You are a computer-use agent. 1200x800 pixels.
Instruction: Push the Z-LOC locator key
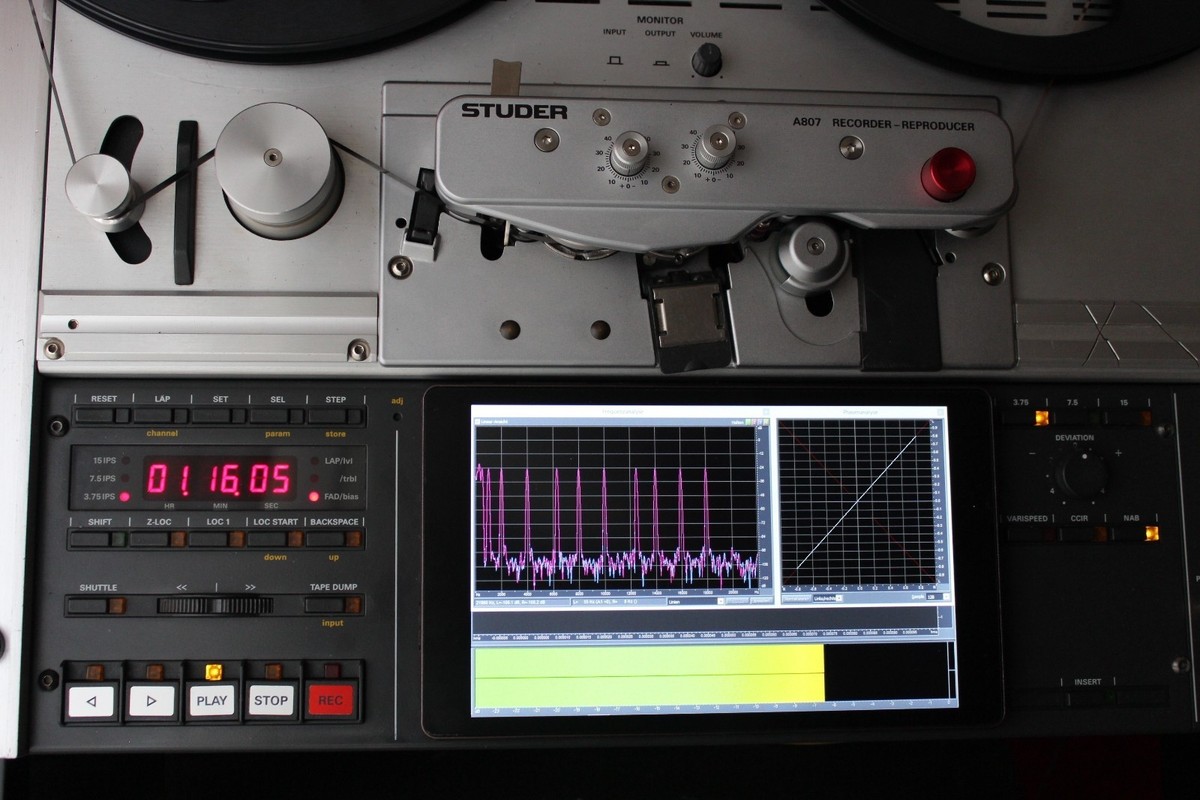[157, 539]
